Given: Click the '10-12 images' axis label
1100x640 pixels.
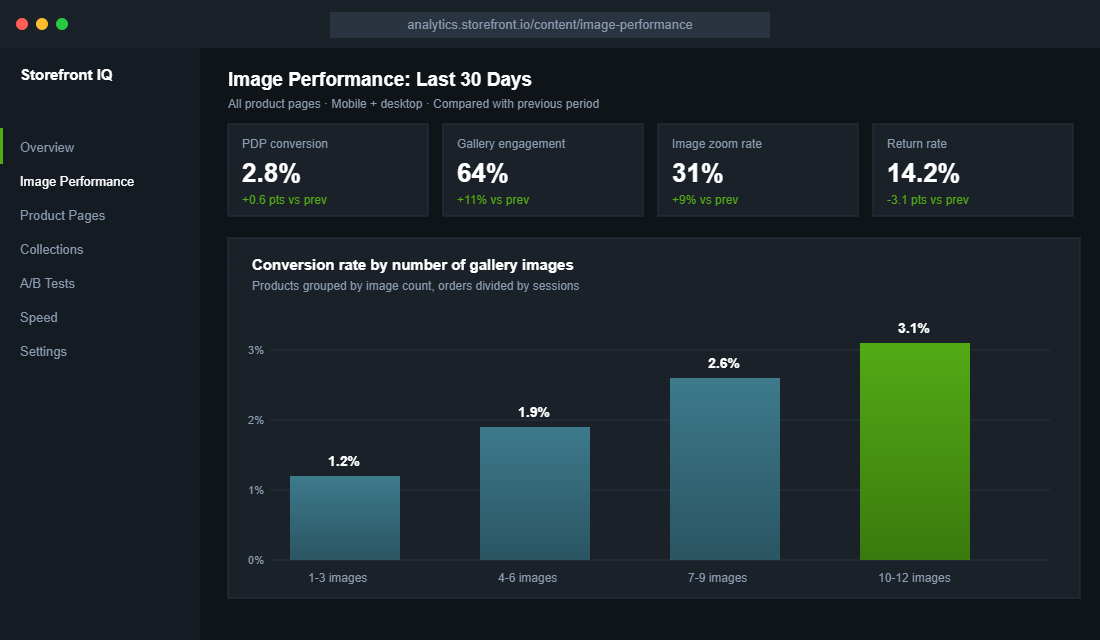Looking at the screenshot, I should [x=914, y=578].
